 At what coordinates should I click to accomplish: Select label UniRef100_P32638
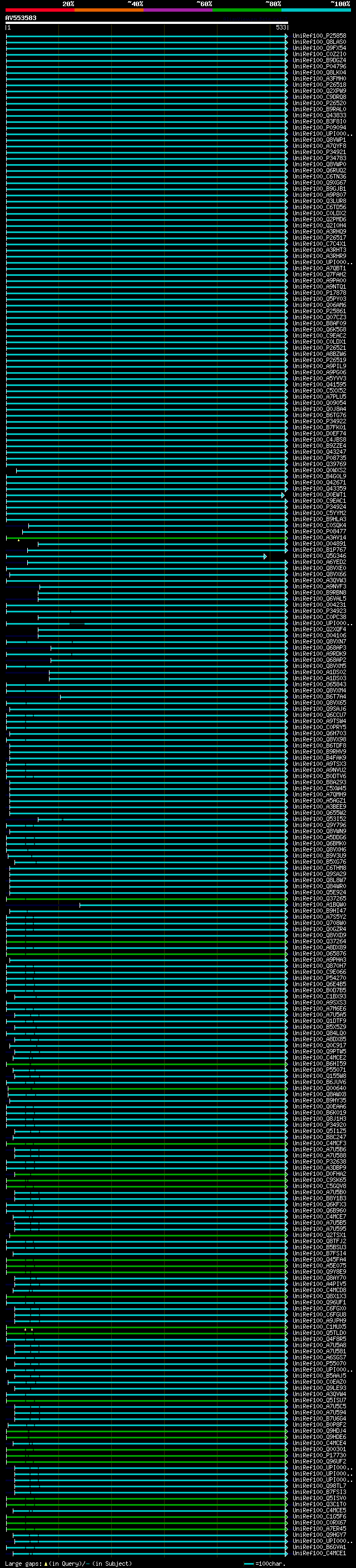tap(319, 1161)
